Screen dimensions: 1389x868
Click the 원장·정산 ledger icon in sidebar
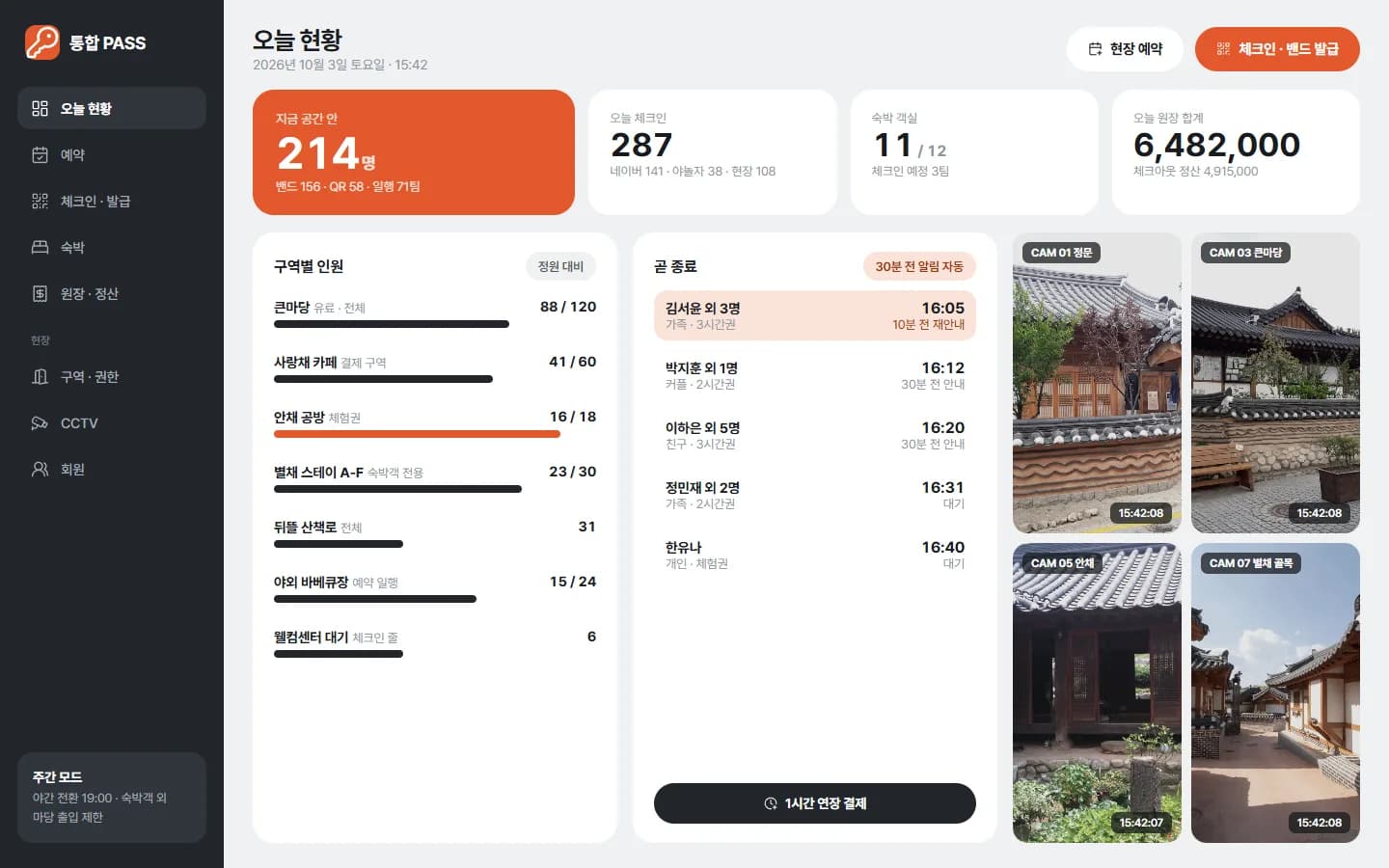point(40,293)
